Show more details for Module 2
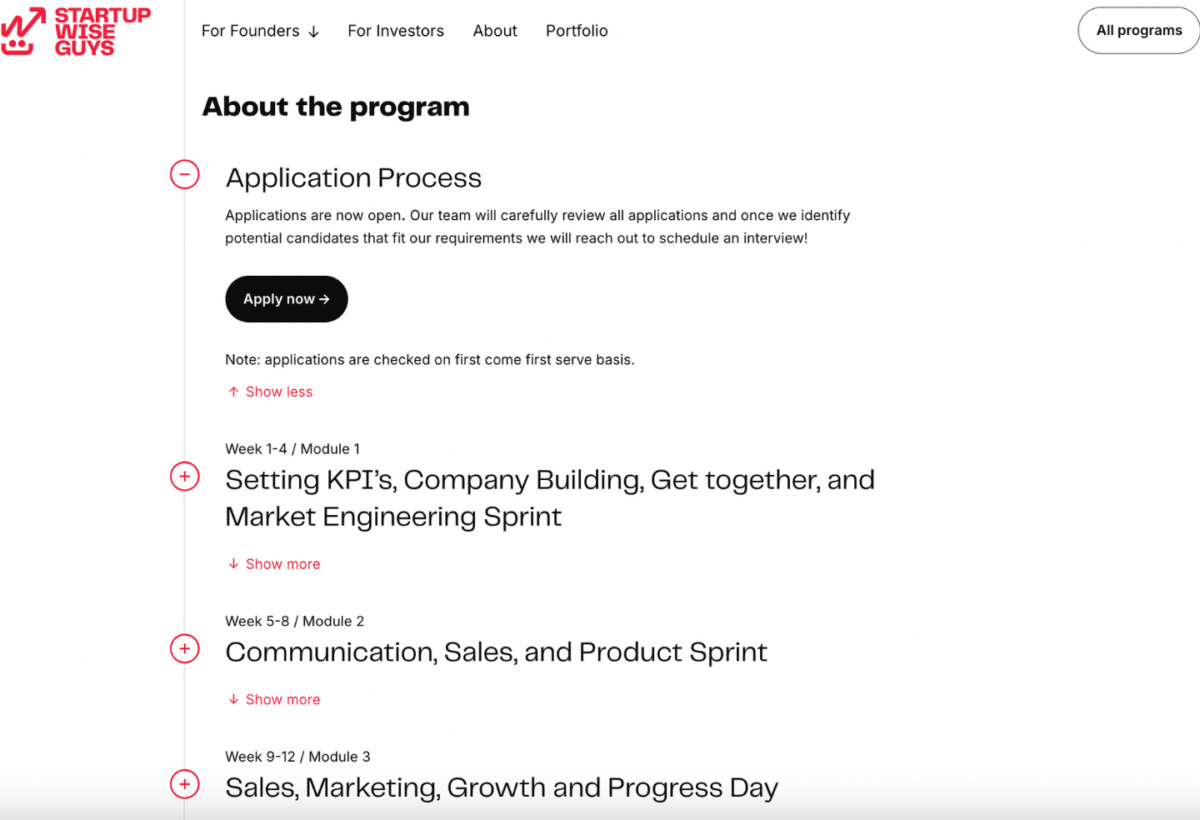The image size is (1200, 820). [x=283, y=699]
